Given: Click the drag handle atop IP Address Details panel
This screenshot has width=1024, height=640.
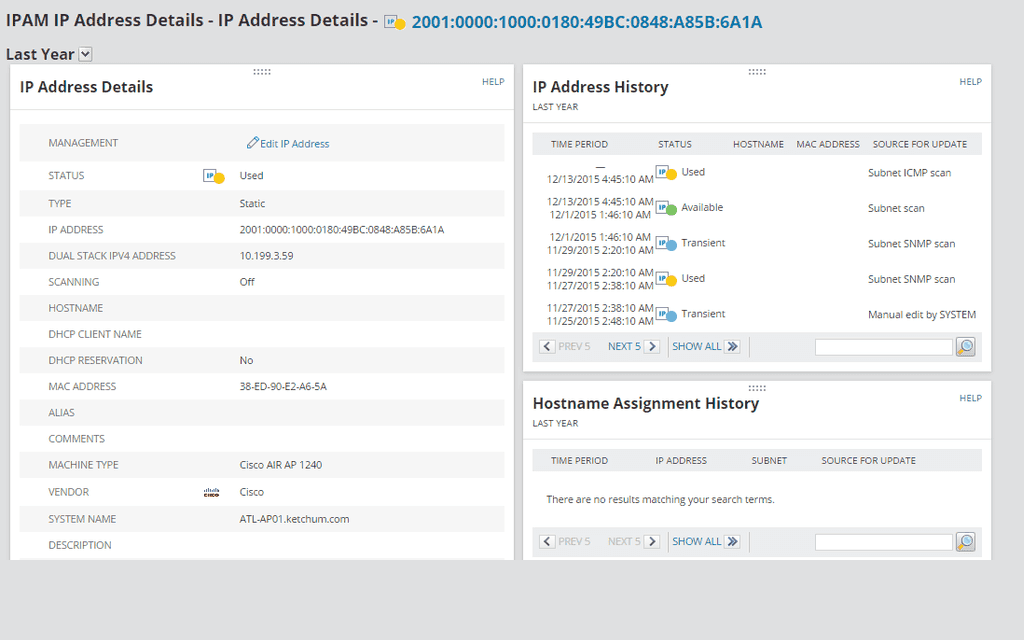Looking at the screenshot, I should [x=261, y=71].
